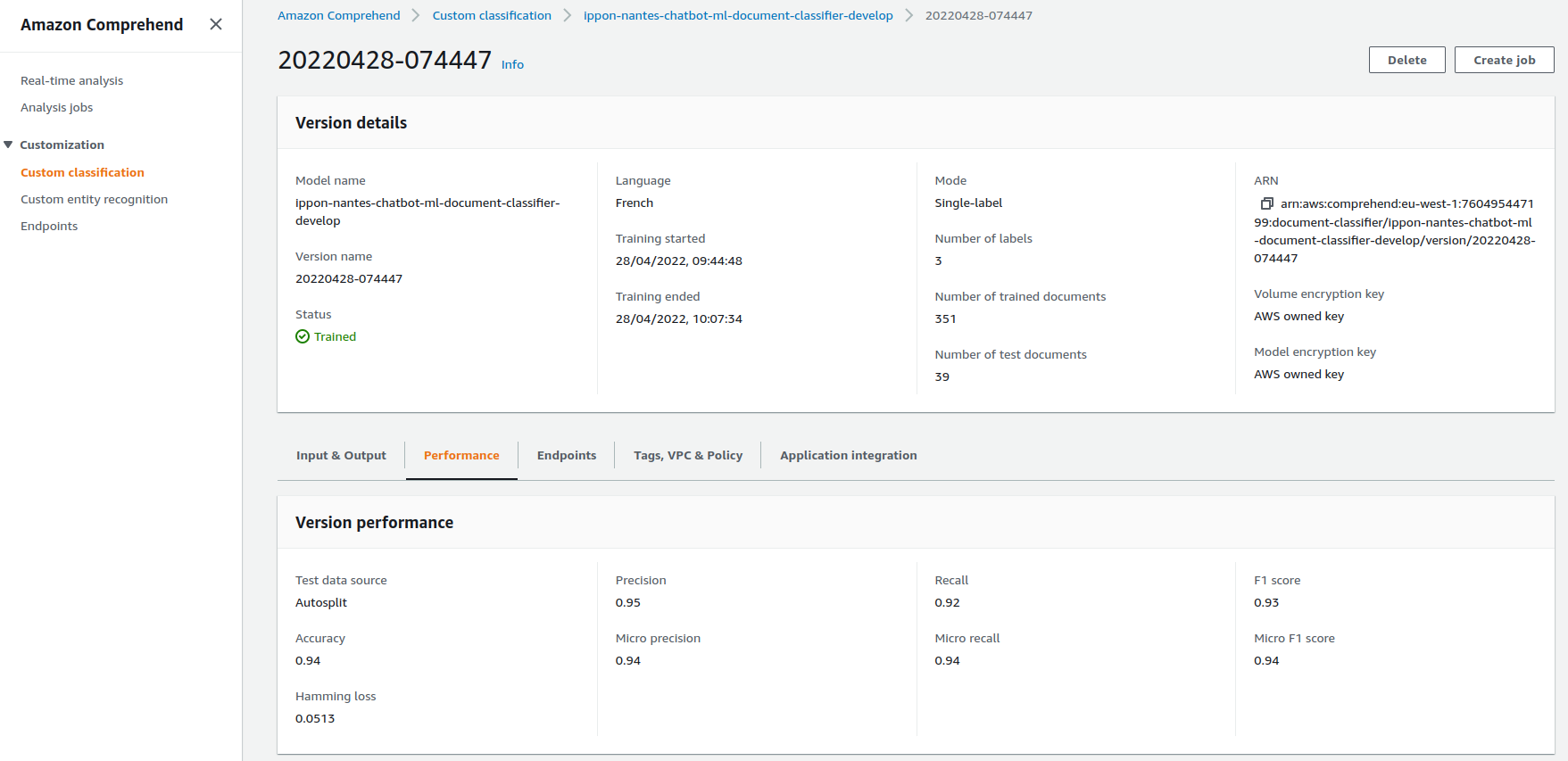Open ippon-nantes-chatbot classifier breadcrumb

click(x=738, y=15)
